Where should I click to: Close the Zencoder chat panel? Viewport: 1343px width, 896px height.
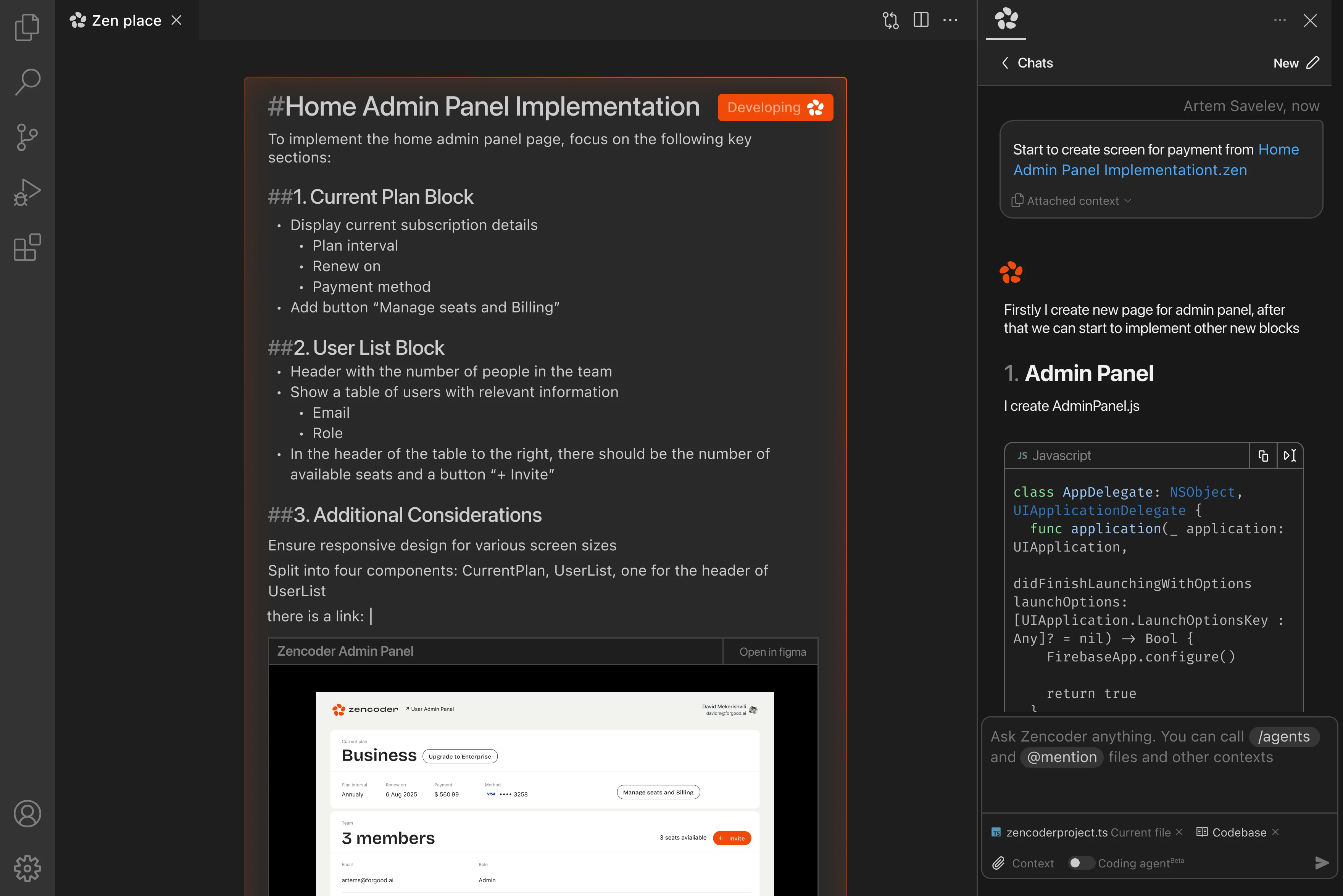[1310, 21]
